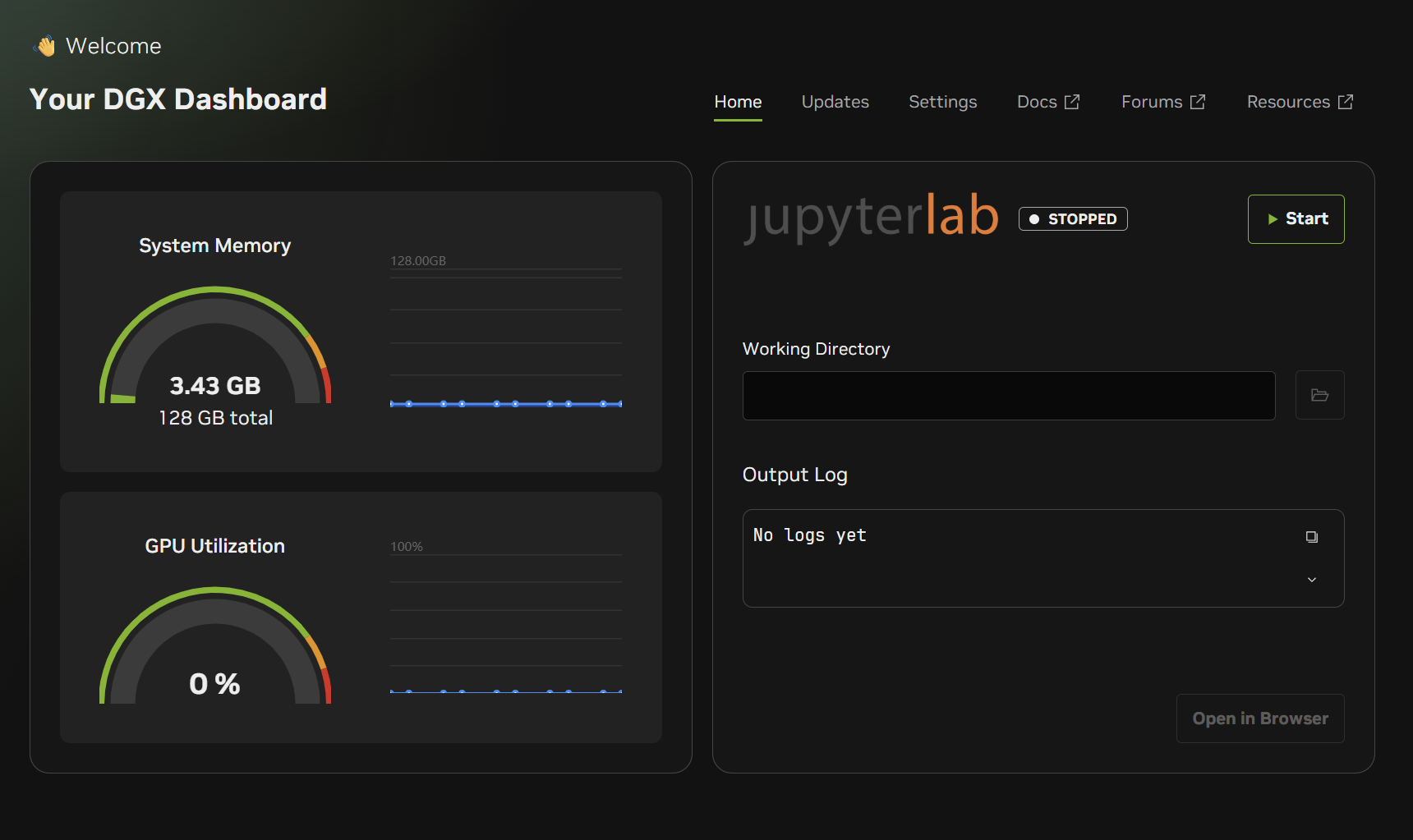Click the System Memory gauge
This screenshot has height=840, width=1413.
coord(215,345)
